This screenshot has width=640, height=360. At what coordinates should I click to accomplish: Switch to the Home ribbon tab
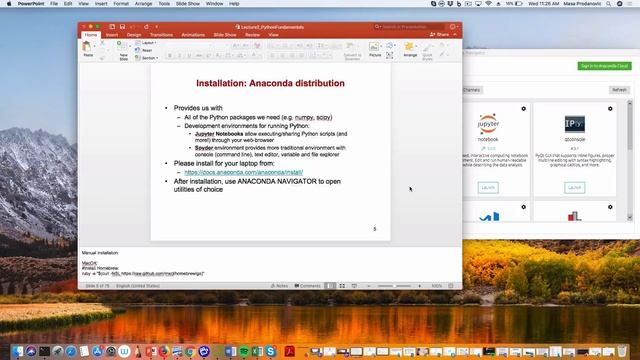click(91, 35)
